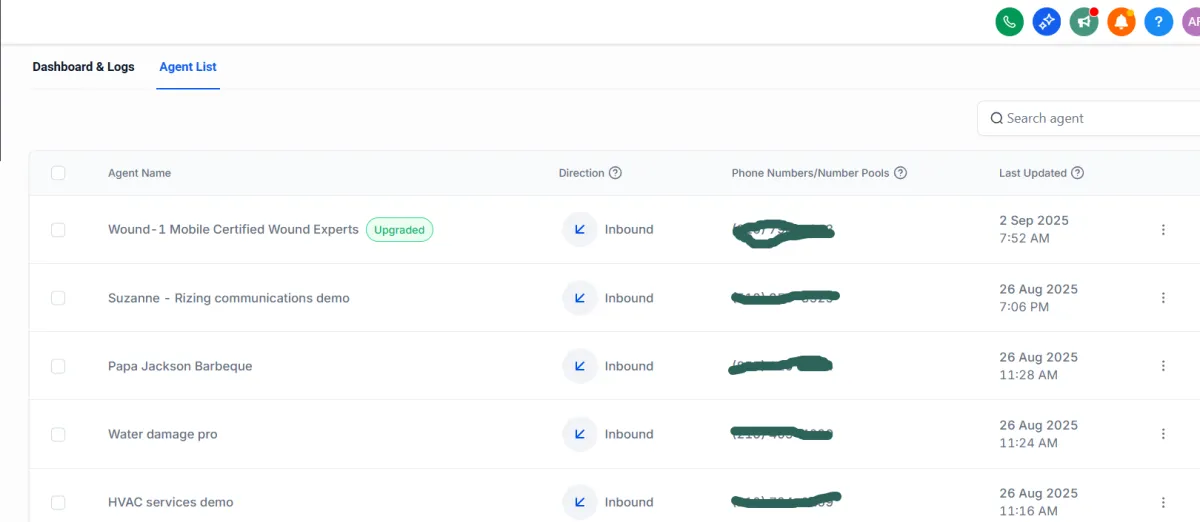Open three-dot menu for Water damage pro
This screenshot has width=1200, height=522.
pos(1163,434)
